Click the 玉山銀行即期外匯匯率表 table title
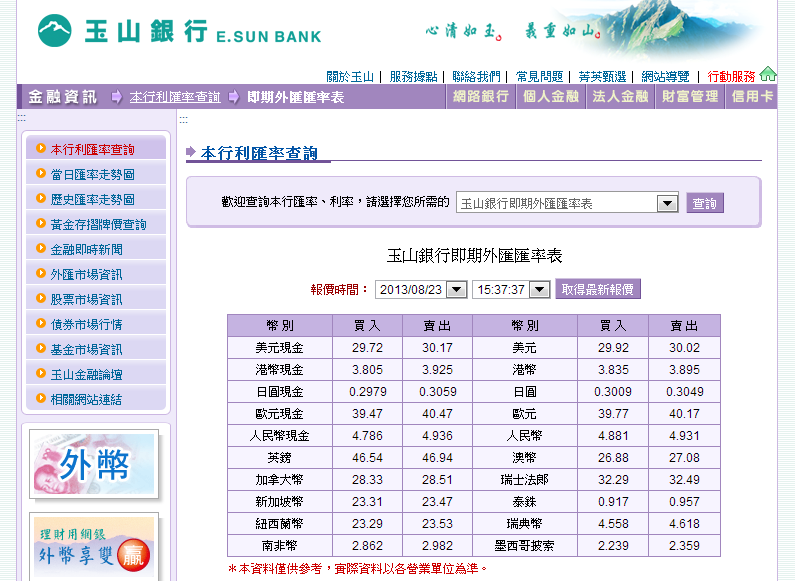Screen dimensions: 795x581 (x=475, y=255)
